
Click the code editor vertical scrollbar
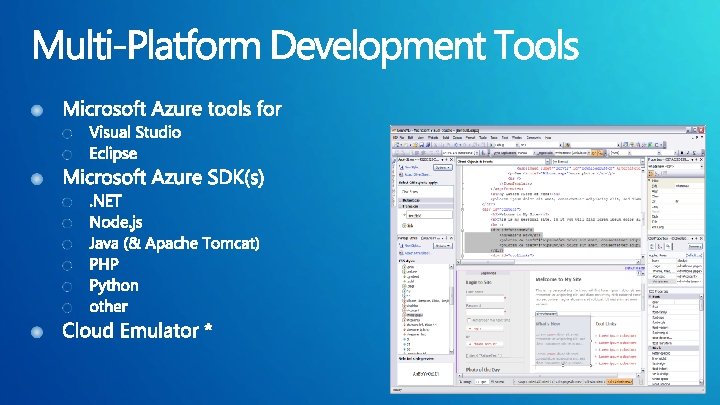pos(643,212)
